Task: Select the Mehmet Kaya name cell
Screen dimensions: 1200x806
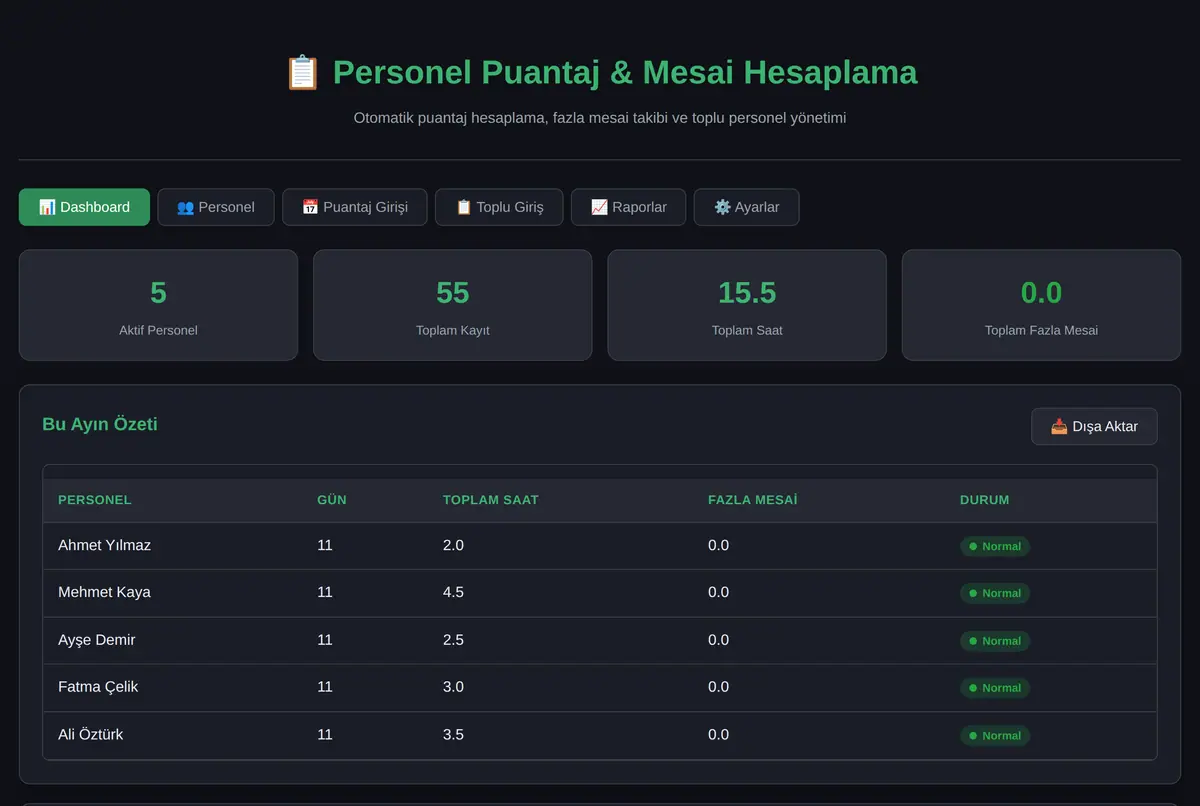Action: point(105,592)
